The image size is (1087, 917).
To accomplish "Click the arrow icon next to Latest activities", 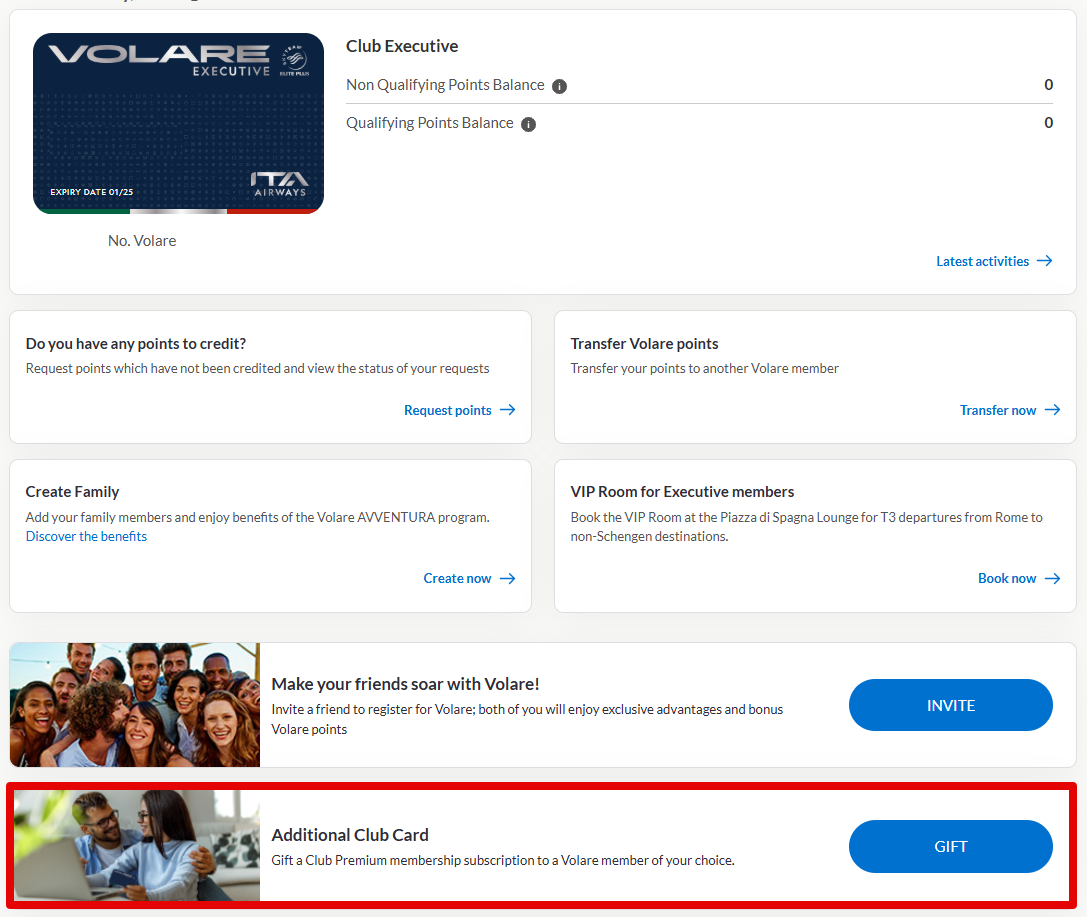I will point(1045,261).
